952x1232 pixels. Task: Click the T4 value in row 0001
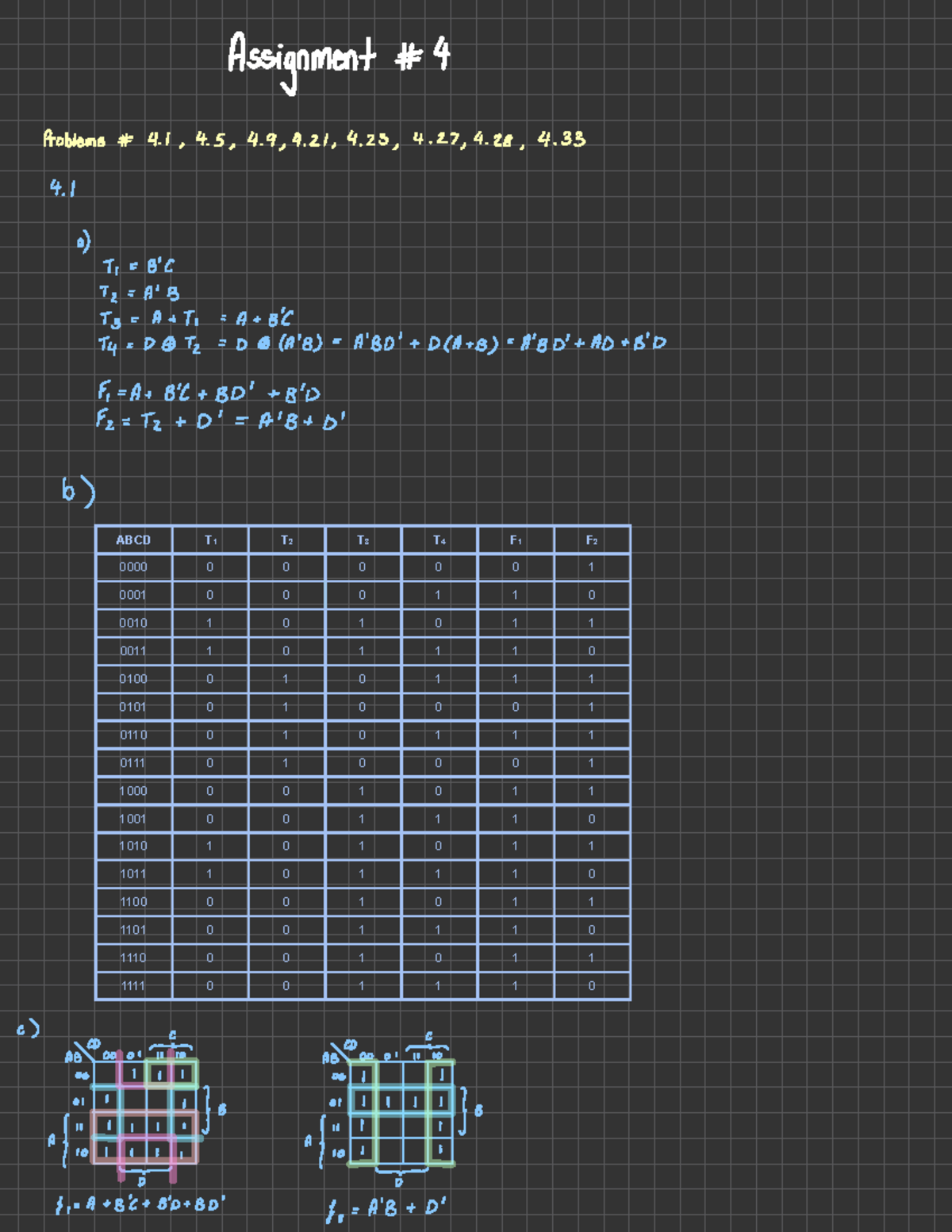pyautogui.click(x=439, y=595)
